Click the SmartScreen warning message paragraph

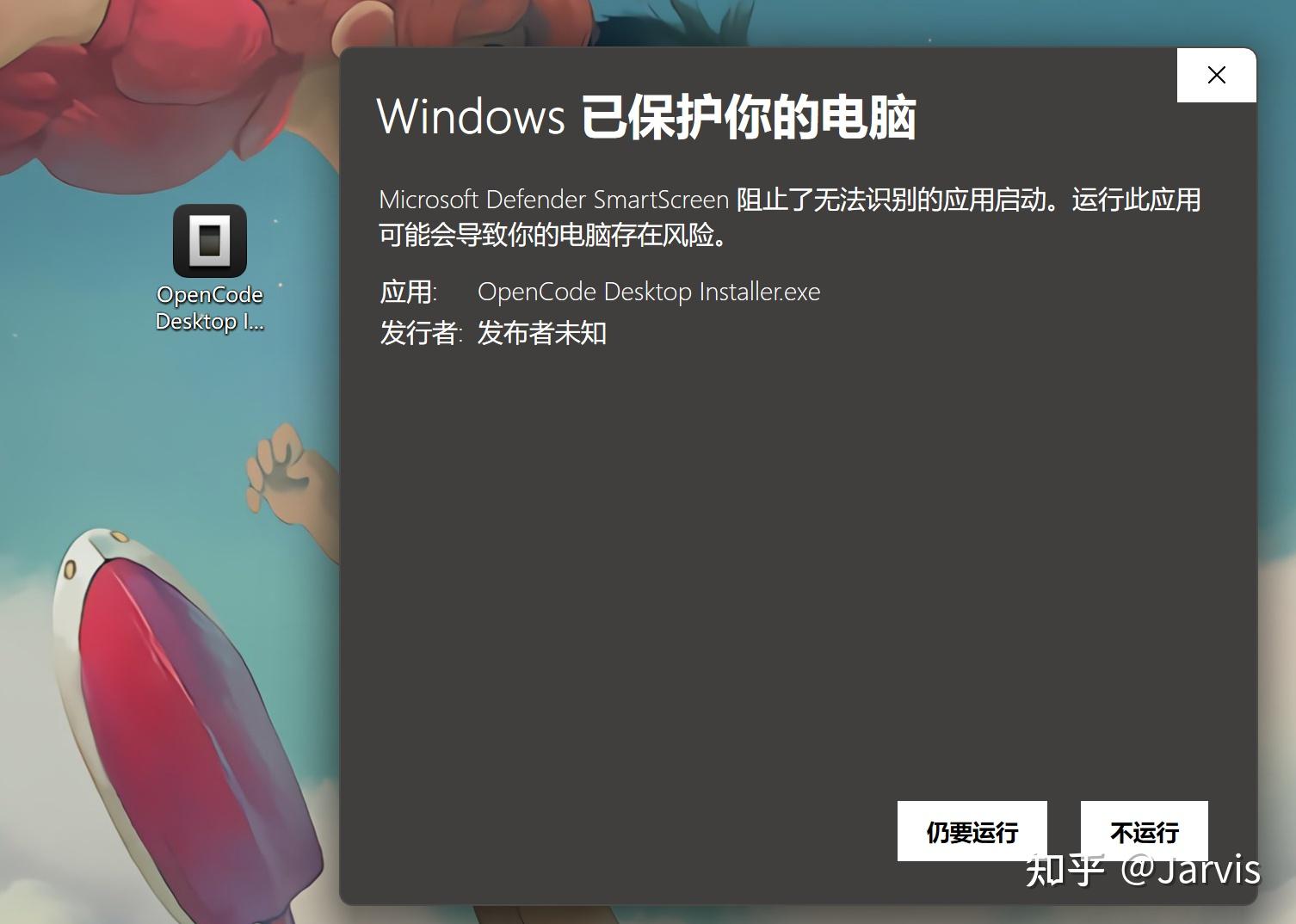pos(789,217)
